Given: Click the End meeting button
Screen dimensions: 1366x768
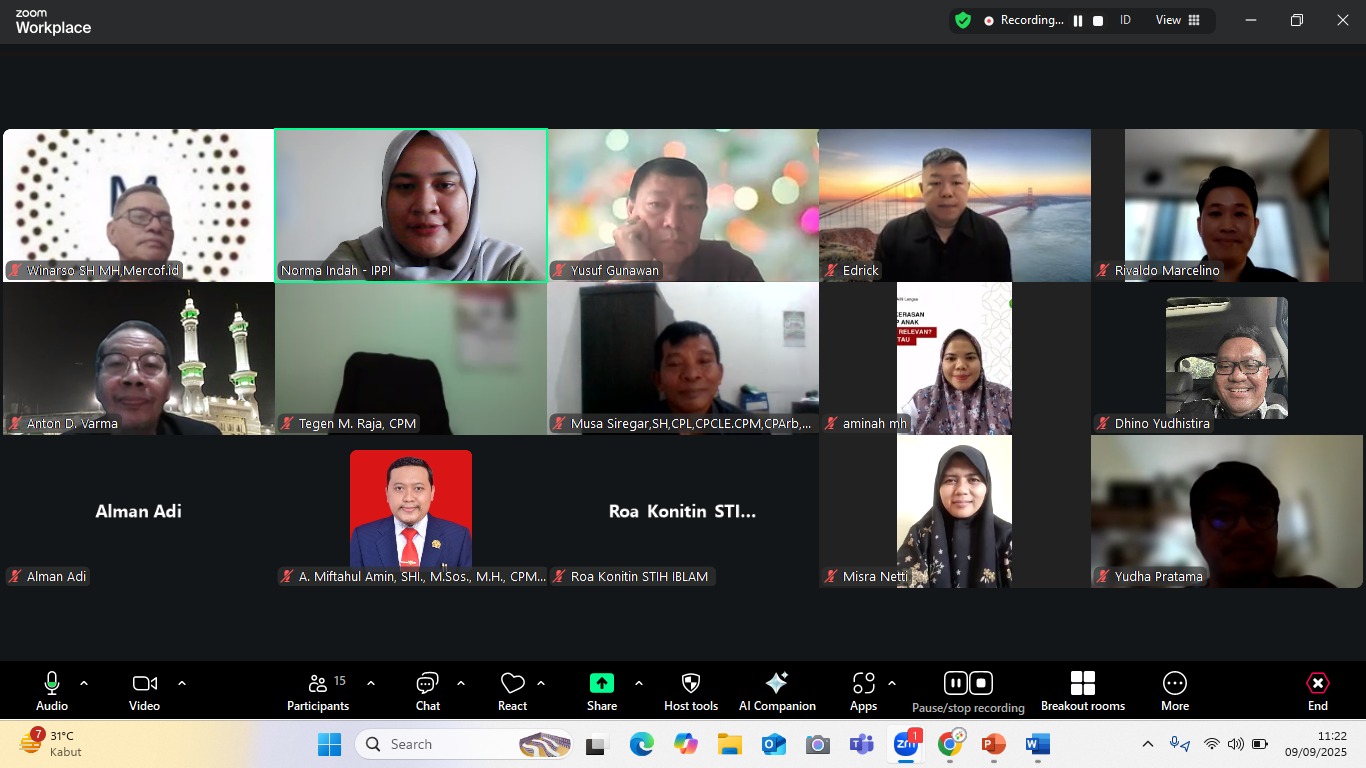Looking at the screenshot, I should click(x=1317, y=691).
